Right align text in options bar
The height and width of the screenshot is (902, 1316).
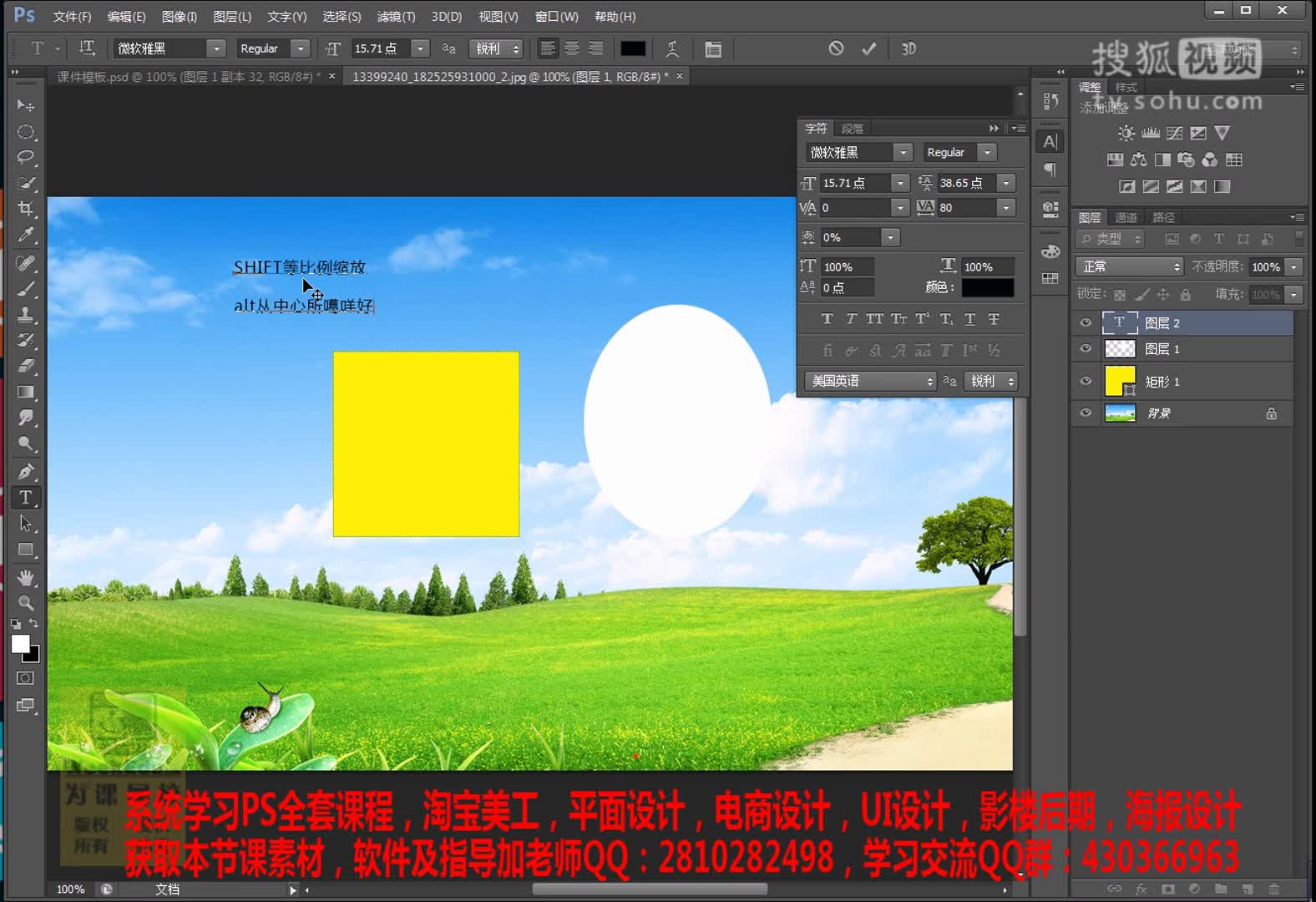pyautogui.click(x=596, y=48)
